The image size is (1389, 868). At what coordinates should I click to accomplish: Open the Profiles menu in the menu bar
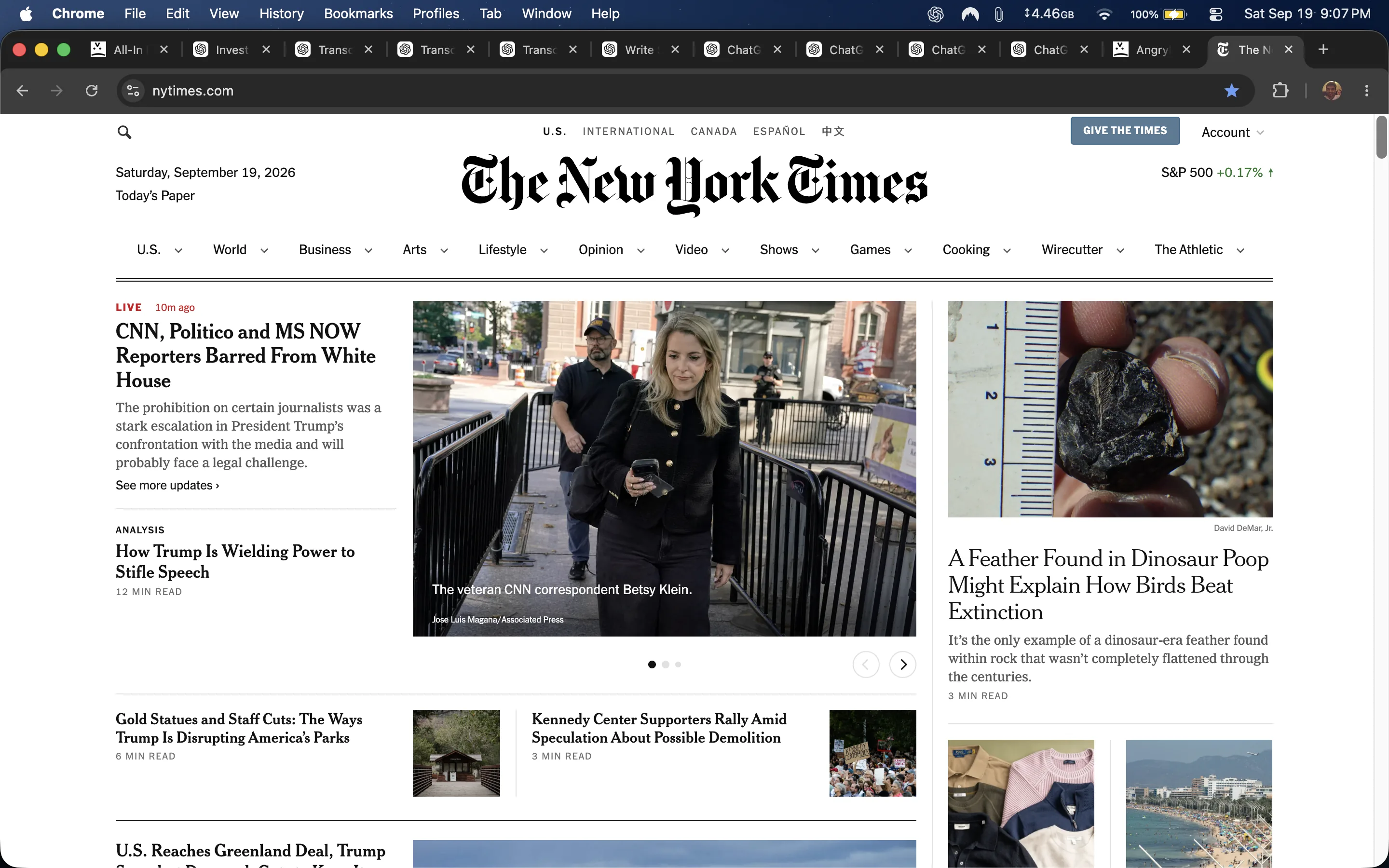pos(436,14)
